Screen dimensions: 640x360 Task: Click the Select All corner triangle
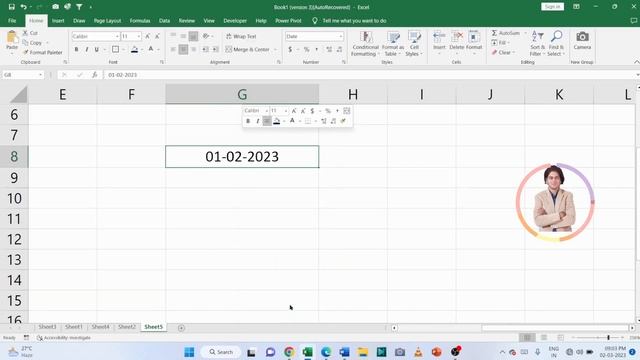coord(19,95)
